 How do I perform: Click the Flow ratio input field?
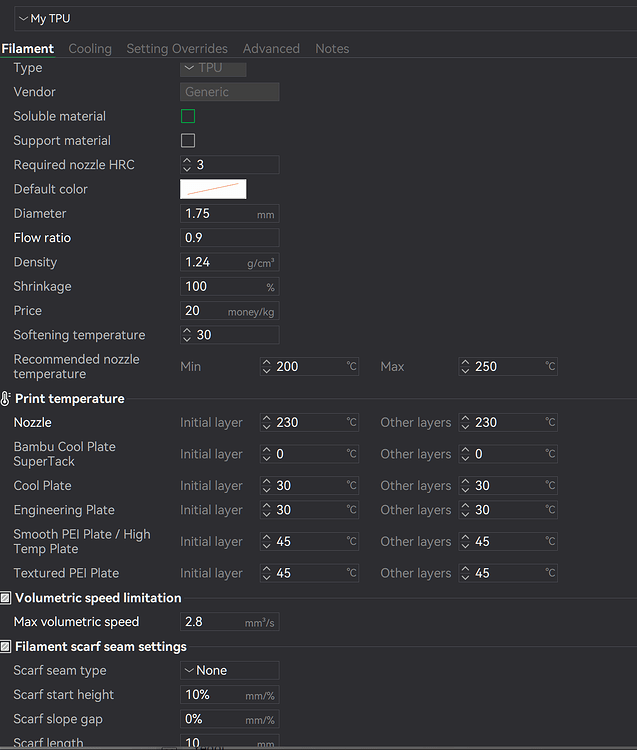(x=230, y=238)
